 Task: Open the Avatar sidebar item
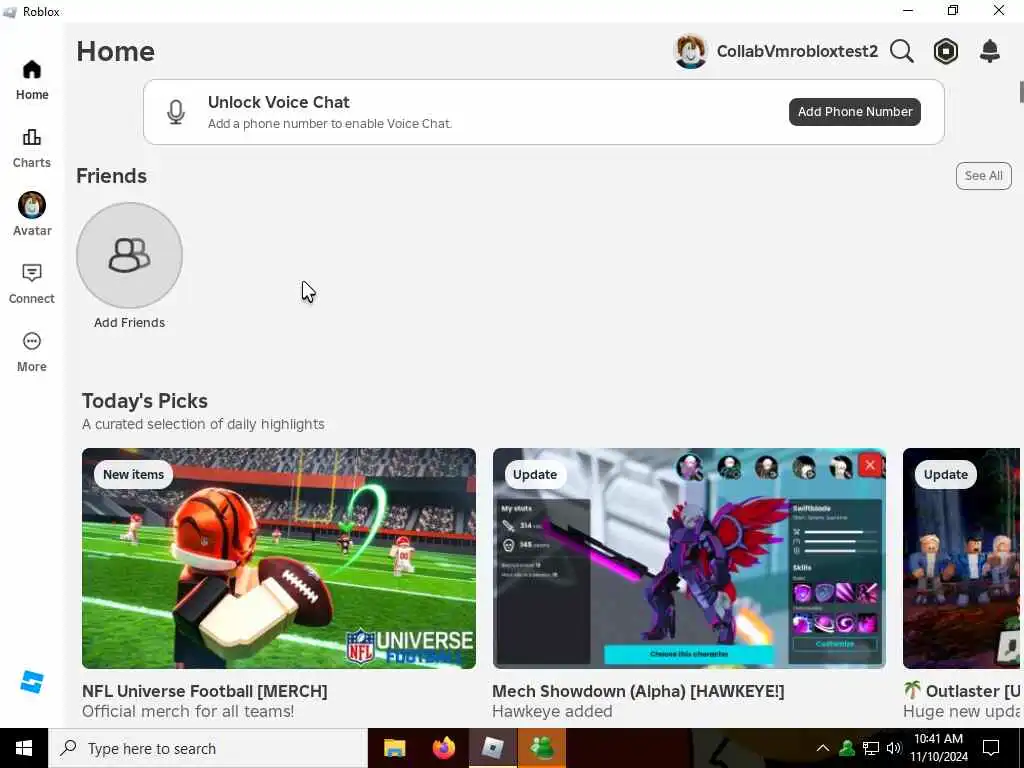click(x=31, y=214)
